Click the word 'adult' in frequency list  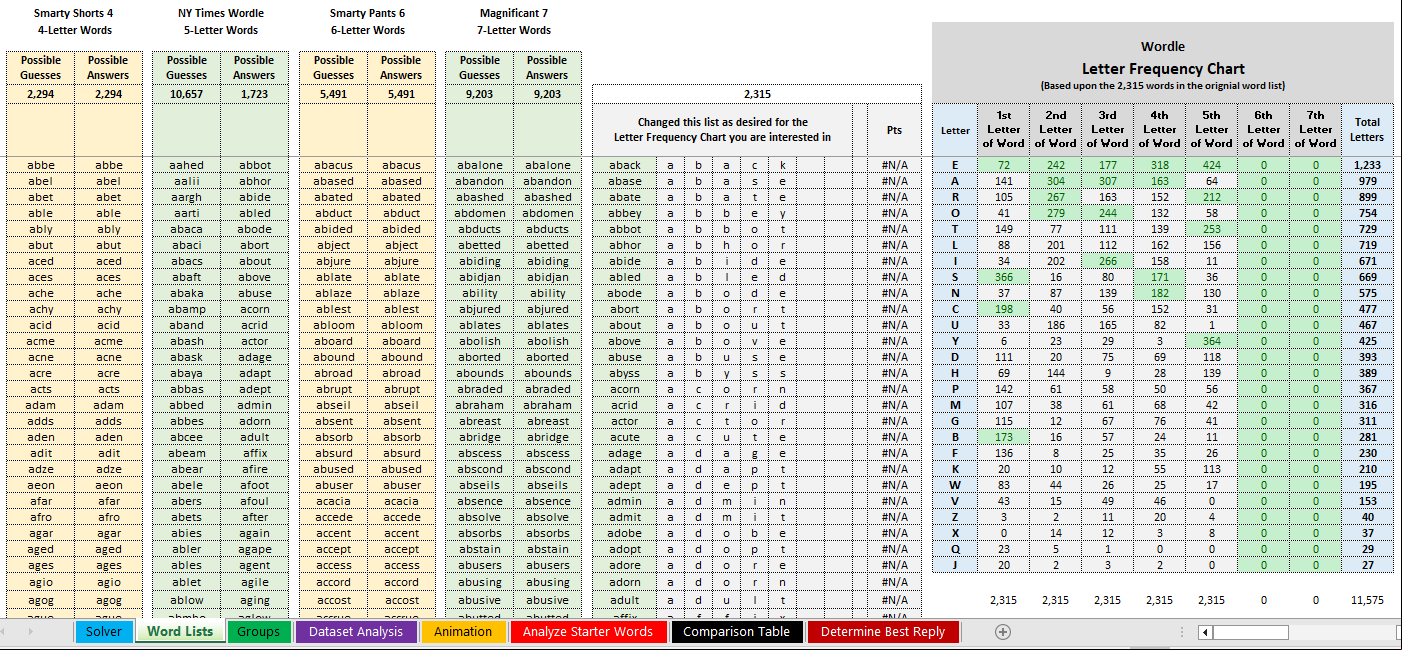[625, 600]
